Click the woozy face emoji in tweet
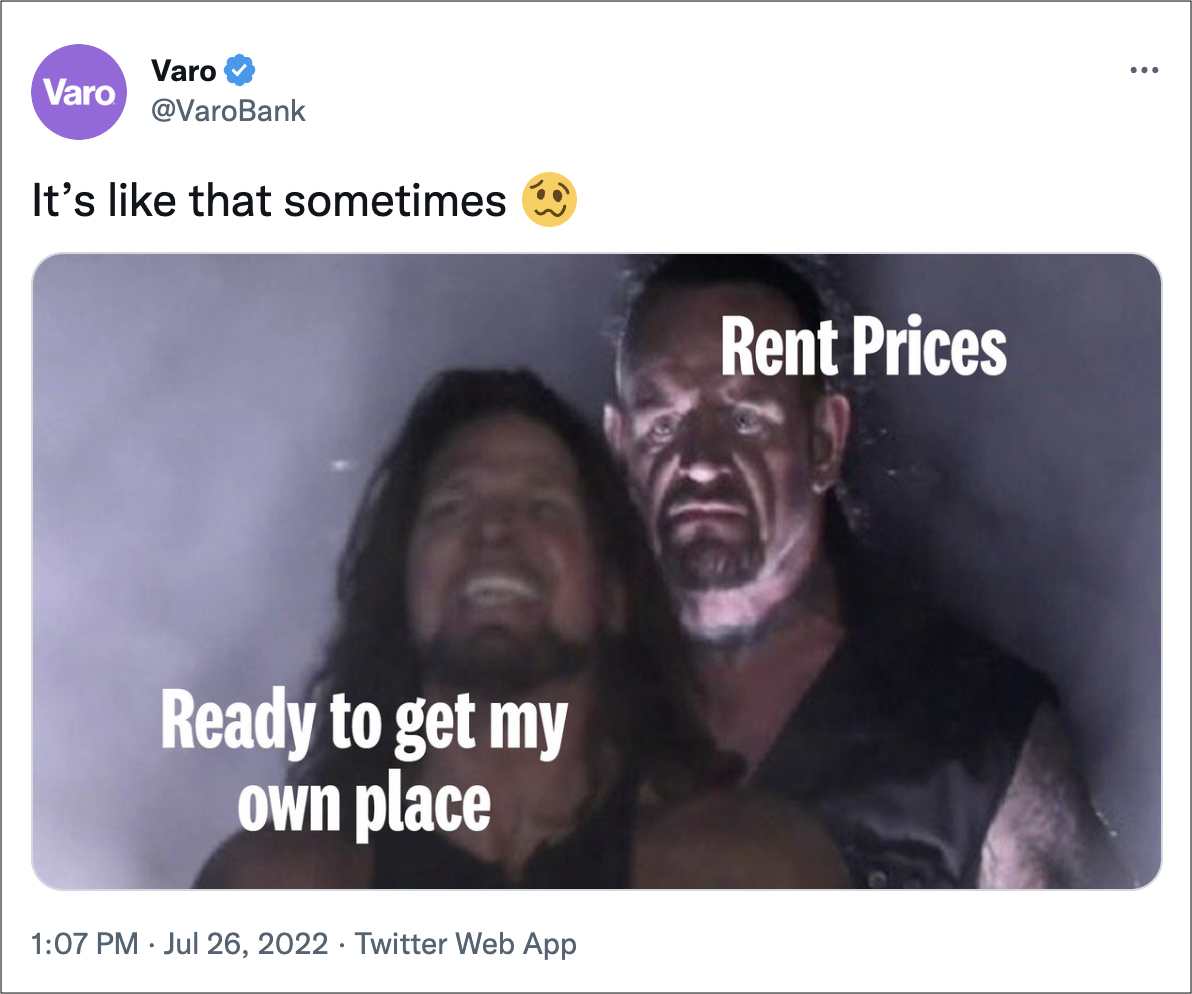 point(549,201)
